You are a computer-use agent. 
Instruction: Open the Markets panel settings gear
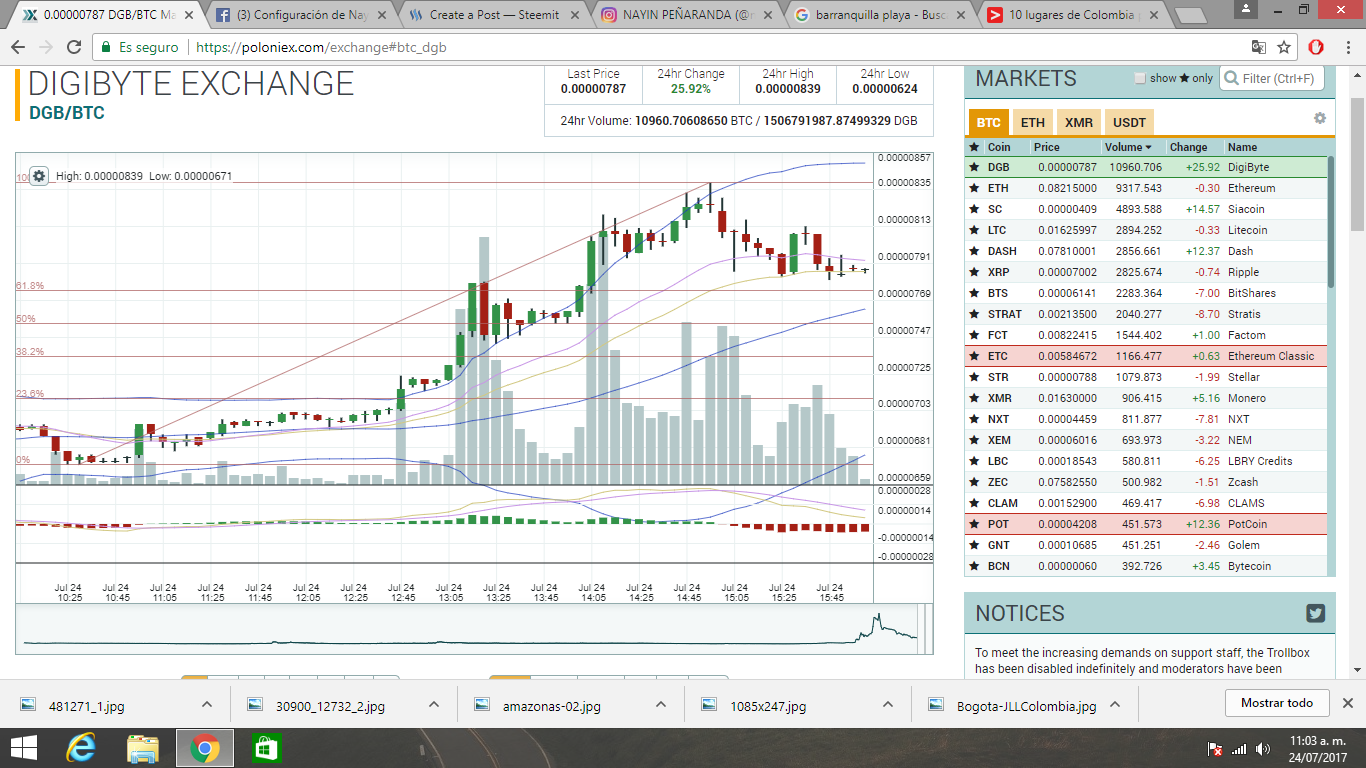[x=1320, y=118]
